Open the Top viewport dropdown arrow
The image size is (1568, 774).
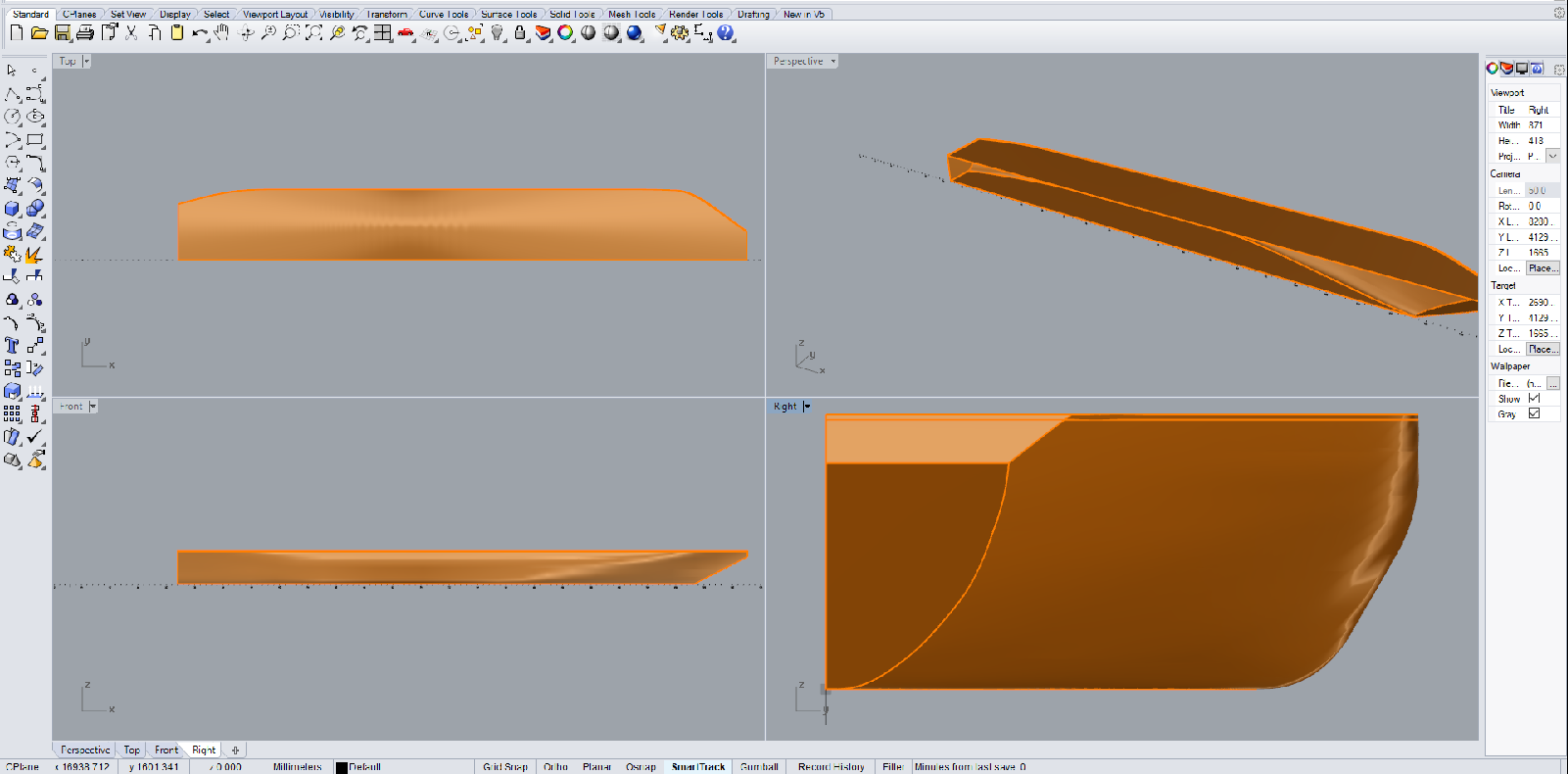coord(86,61)
